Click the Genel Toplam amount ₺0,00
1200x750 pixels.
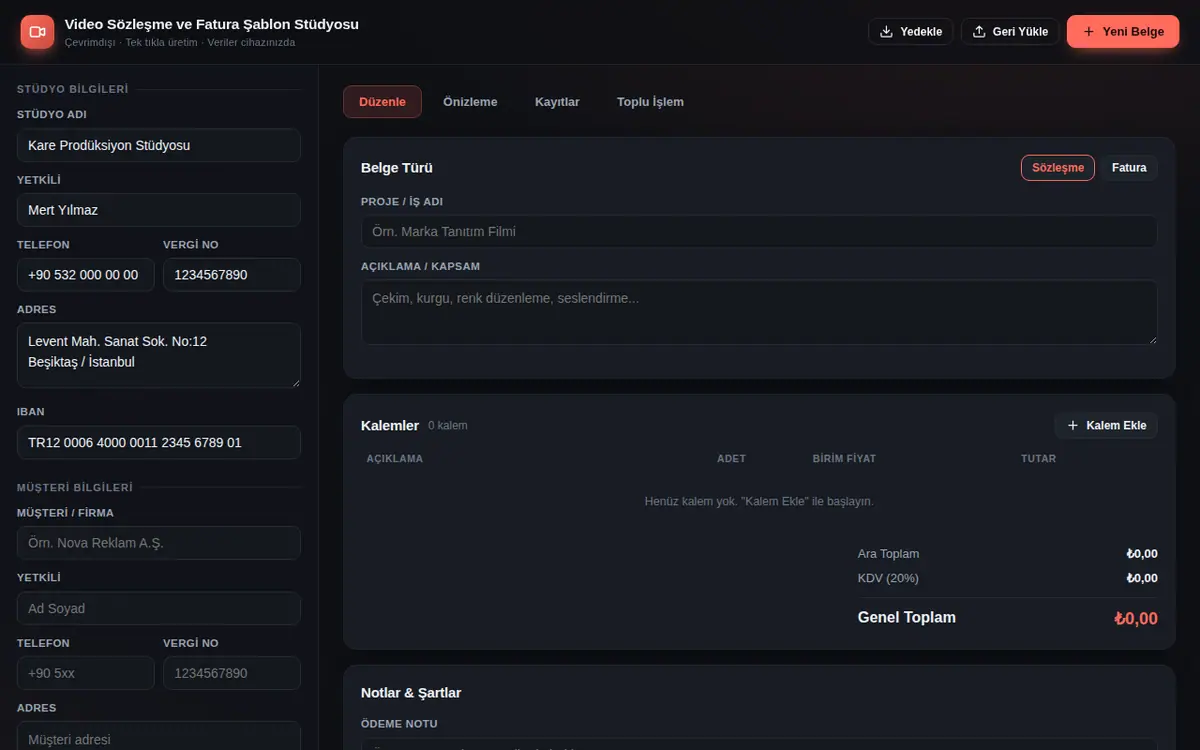(1136, 619)
